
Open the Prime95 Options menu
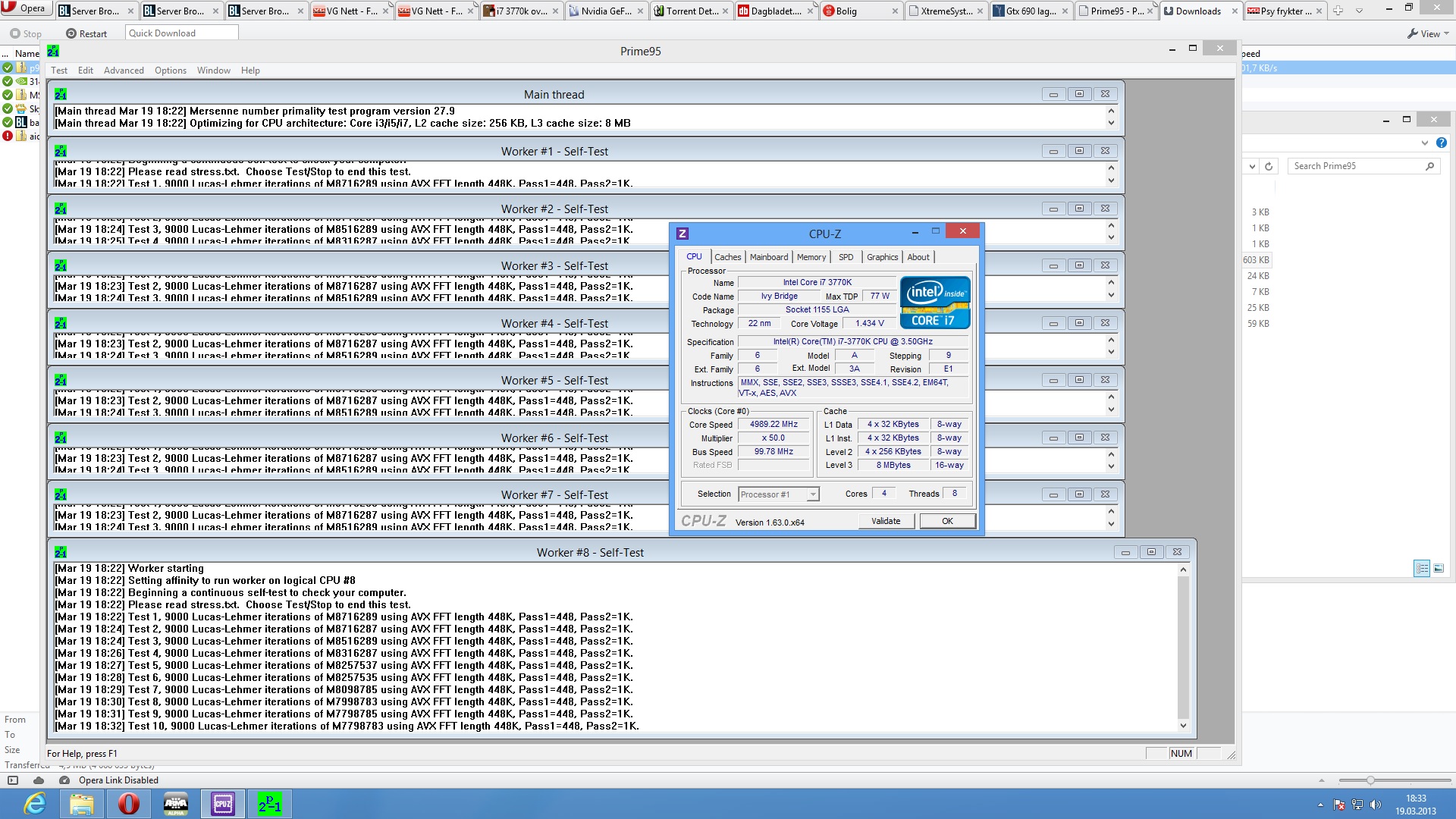tap(171, 71)
